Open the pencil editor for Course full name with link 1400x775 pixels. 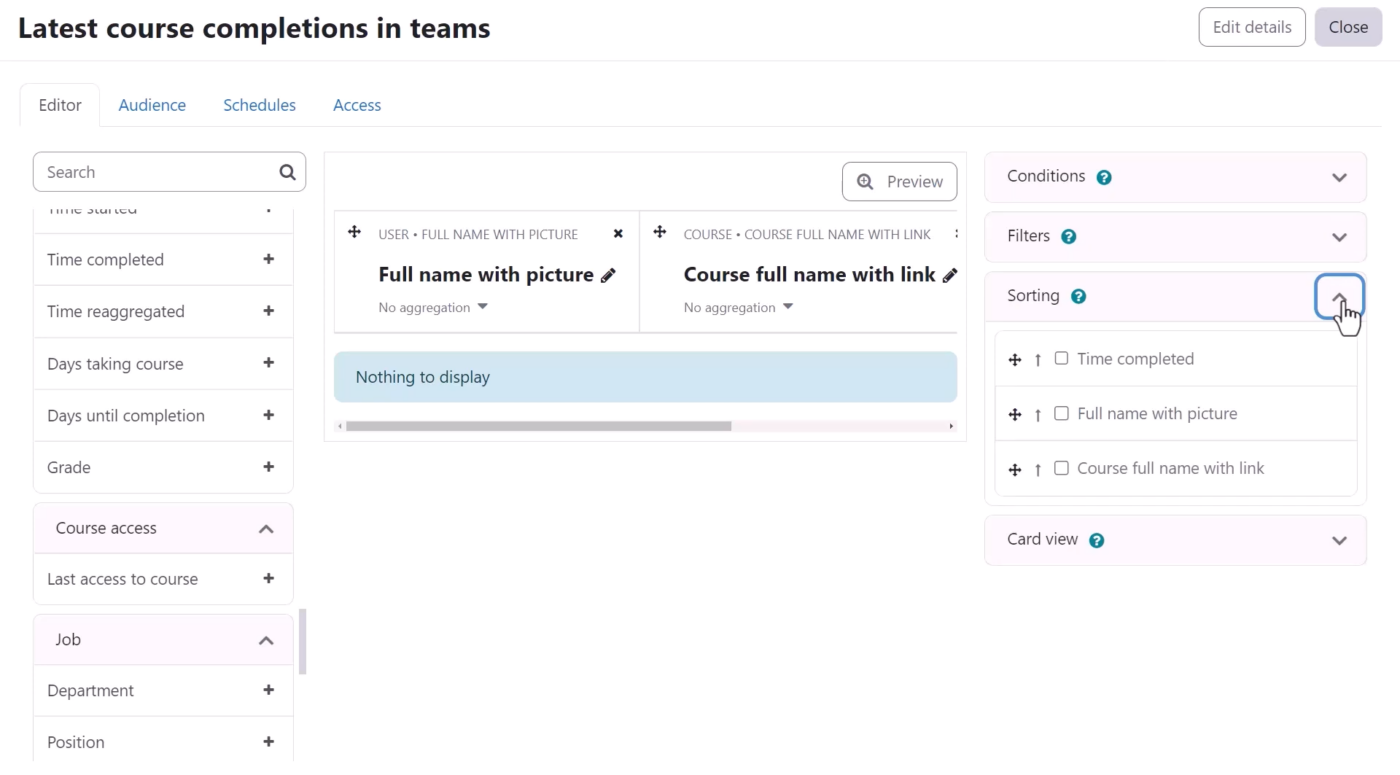[951, 274]
